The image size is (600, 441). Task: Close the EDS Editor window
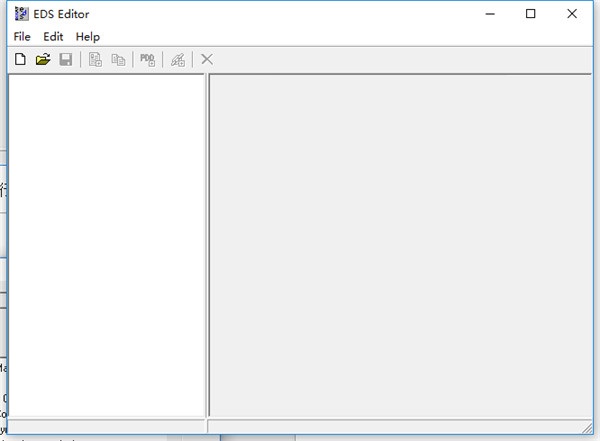(x=575, y=14)
